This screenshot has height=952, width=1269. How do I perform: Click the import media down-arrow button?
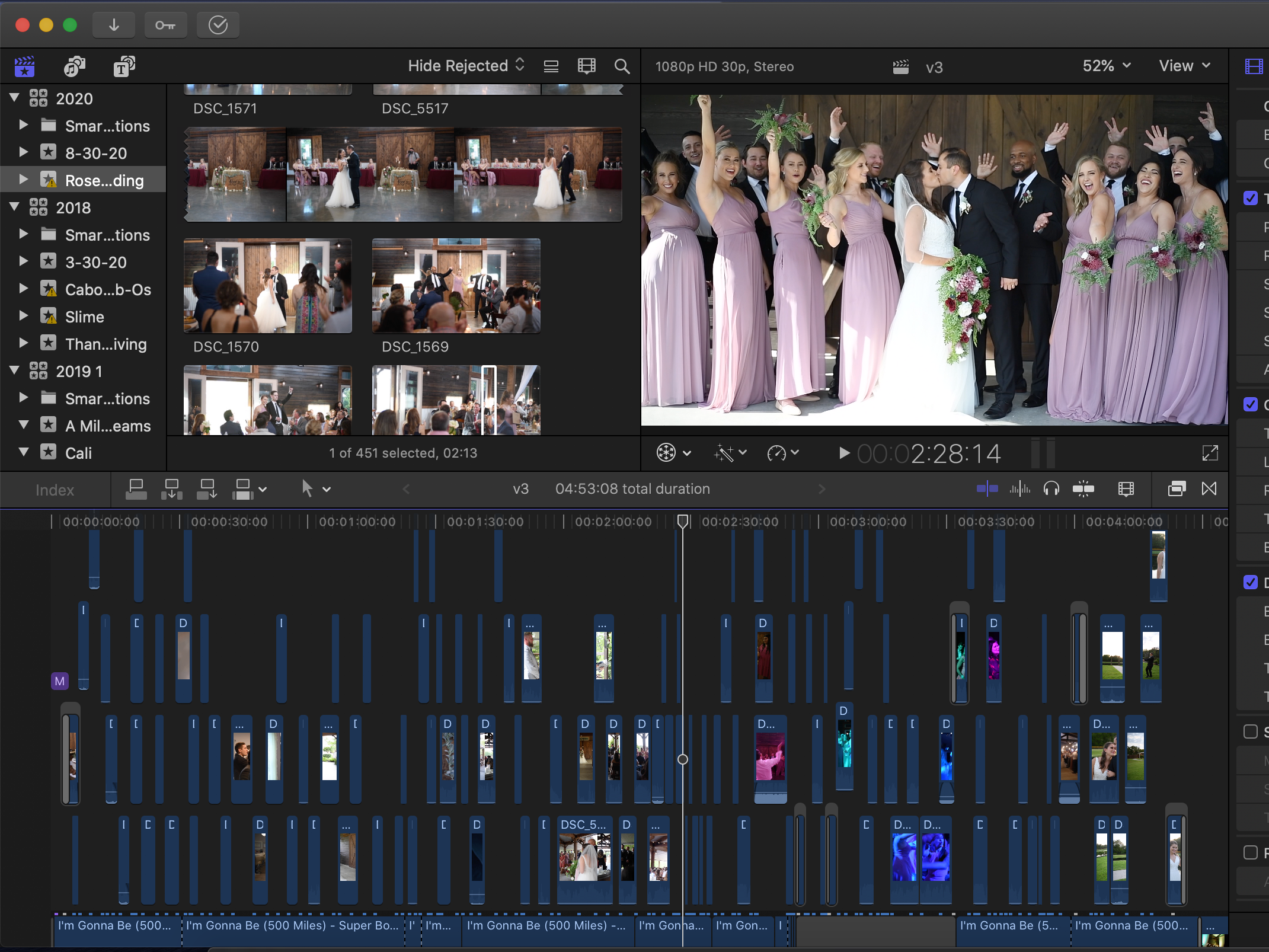click(114, 25)
